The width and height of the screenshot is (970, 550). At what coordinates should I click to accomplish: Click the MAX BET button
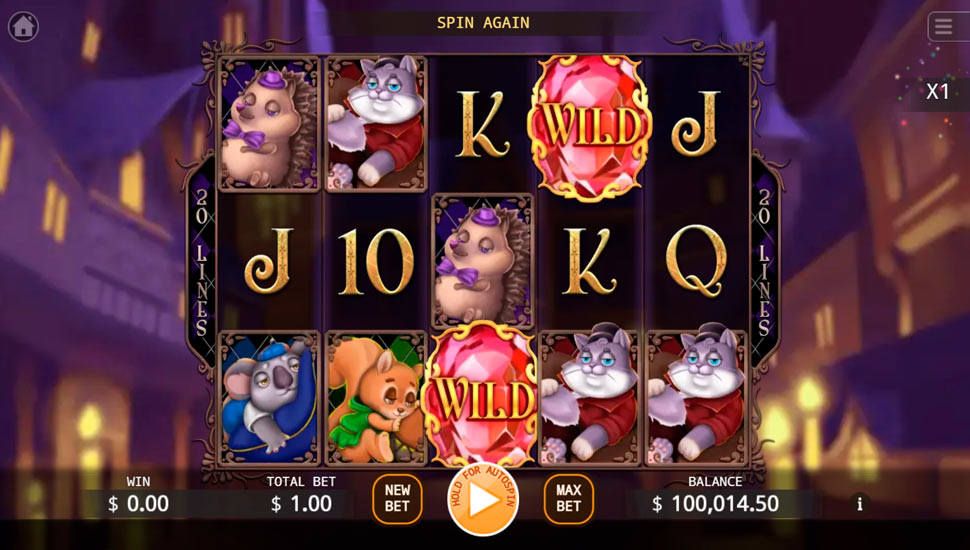coord(569,499)
